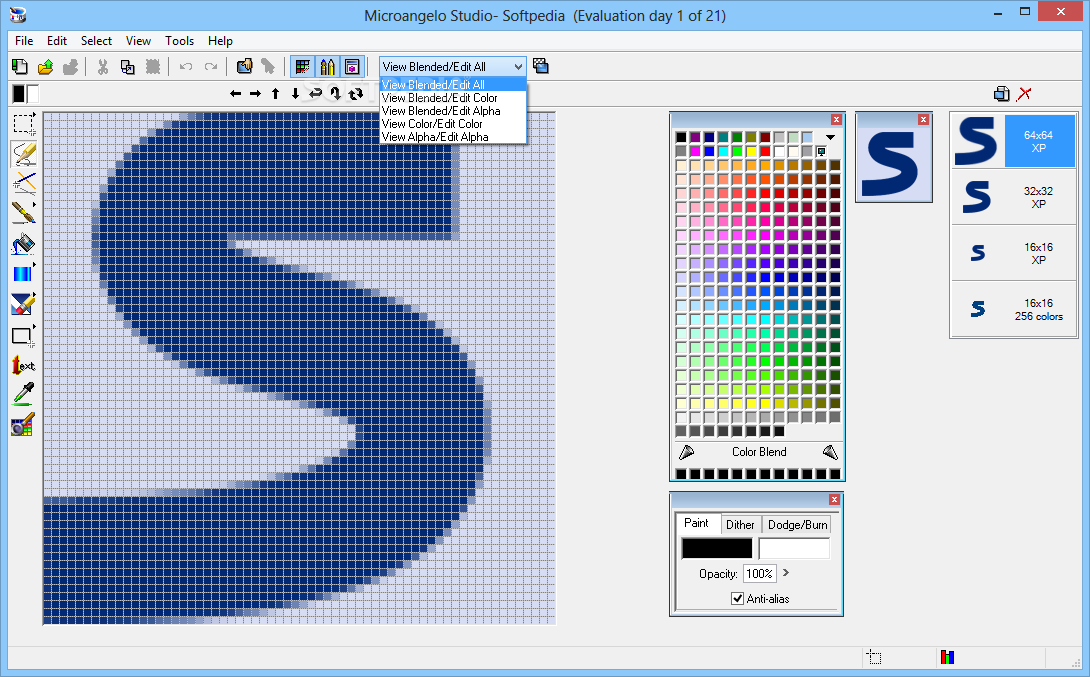Click the status bar color bars icon
This screenshot has width=1090, height=677.
click(947, 657)
